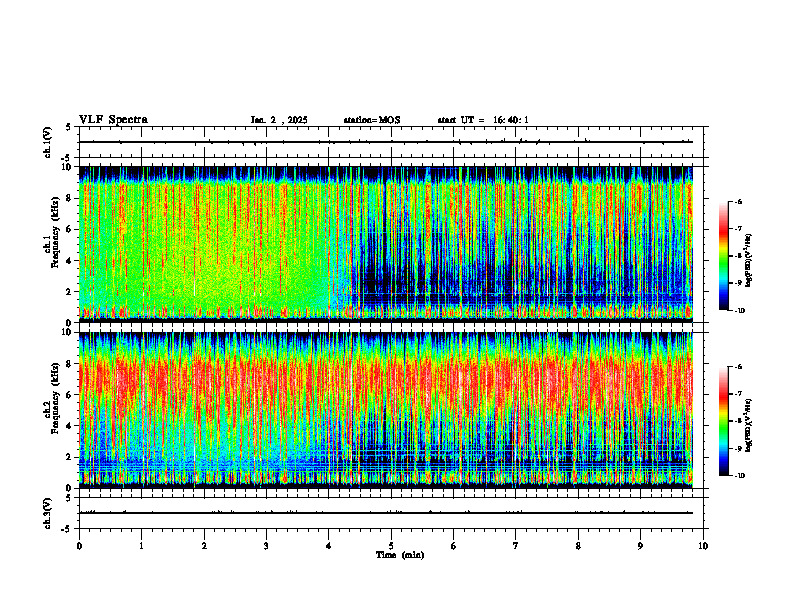Select "-6" on the ch.1 color bar
The height and width of the screenshot is (612, 792).
[738, 202]
